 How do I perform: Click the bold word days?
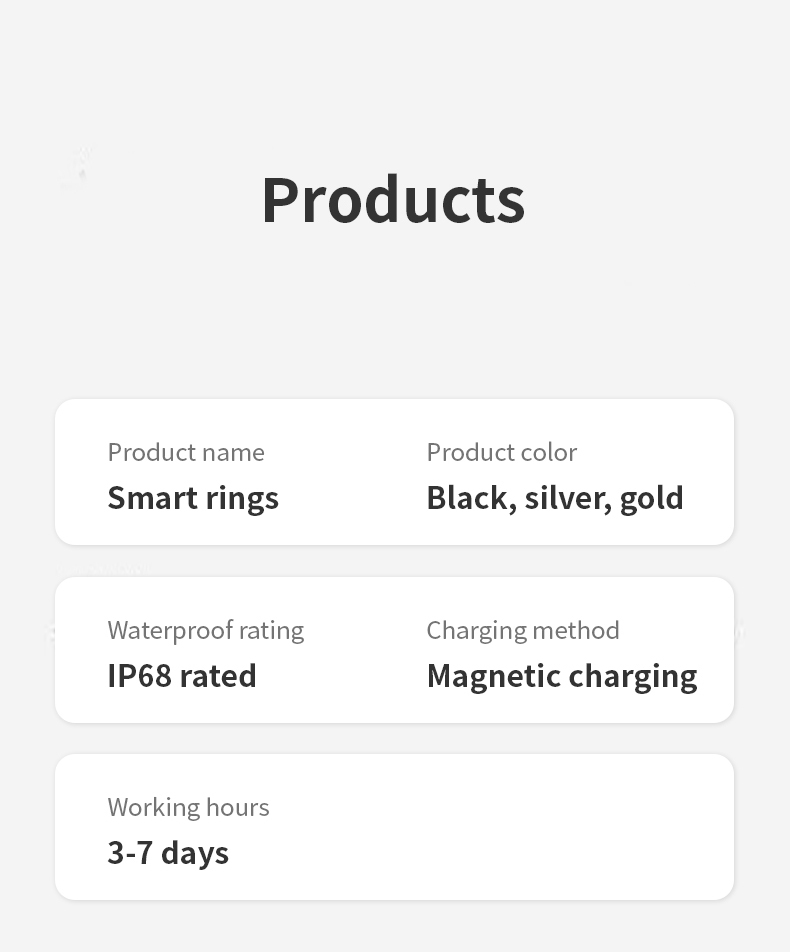(195, 853)
